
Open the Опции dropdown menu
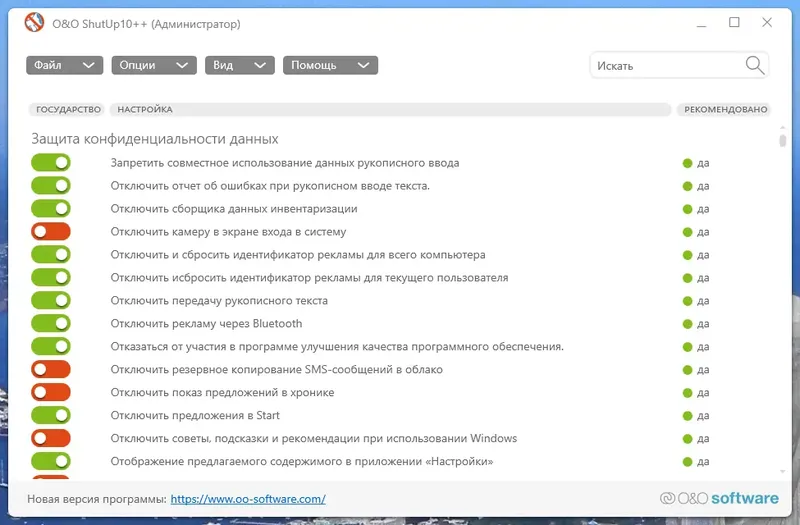tap(154, 65)
